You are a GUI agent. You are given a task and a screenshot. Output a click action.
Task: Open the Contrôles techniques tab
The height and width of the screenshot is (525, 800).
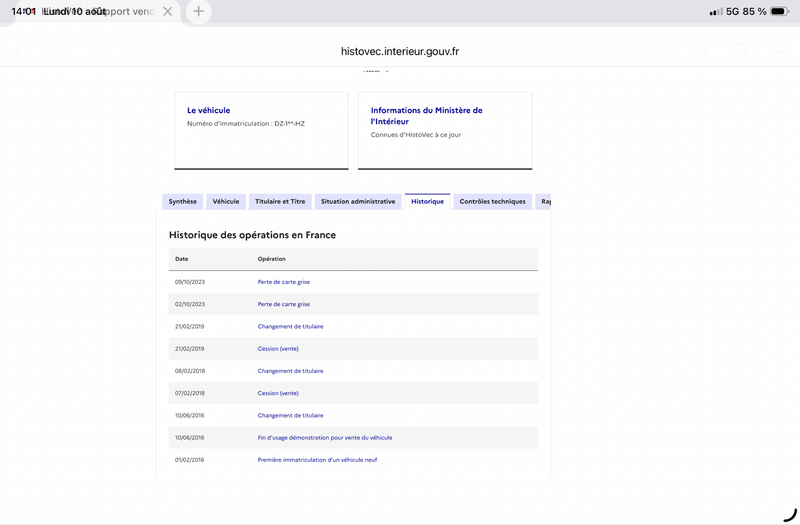point(492,202)
